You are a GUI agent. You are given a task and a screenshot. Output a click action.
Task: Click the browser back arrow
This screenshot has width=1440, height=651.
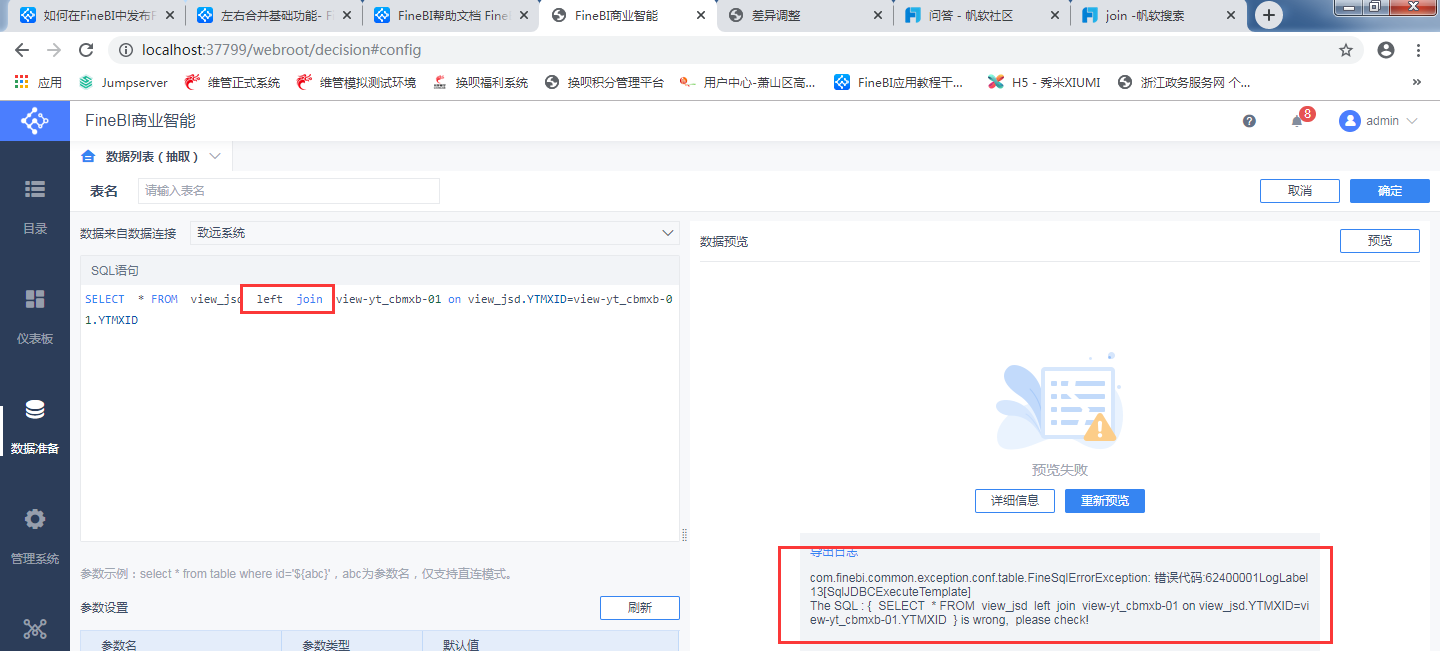tap(23, 50)
